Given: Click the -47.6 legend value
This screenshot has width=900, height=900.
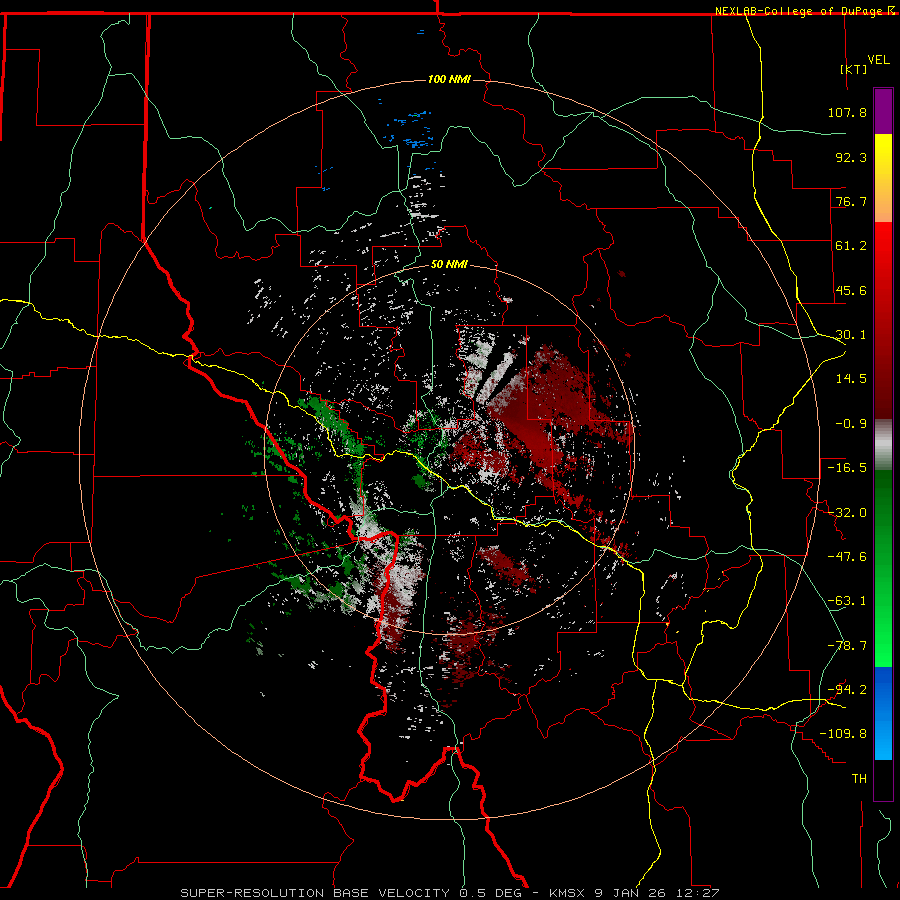Looking at the screenshot, I should click(x=847, y=557).
